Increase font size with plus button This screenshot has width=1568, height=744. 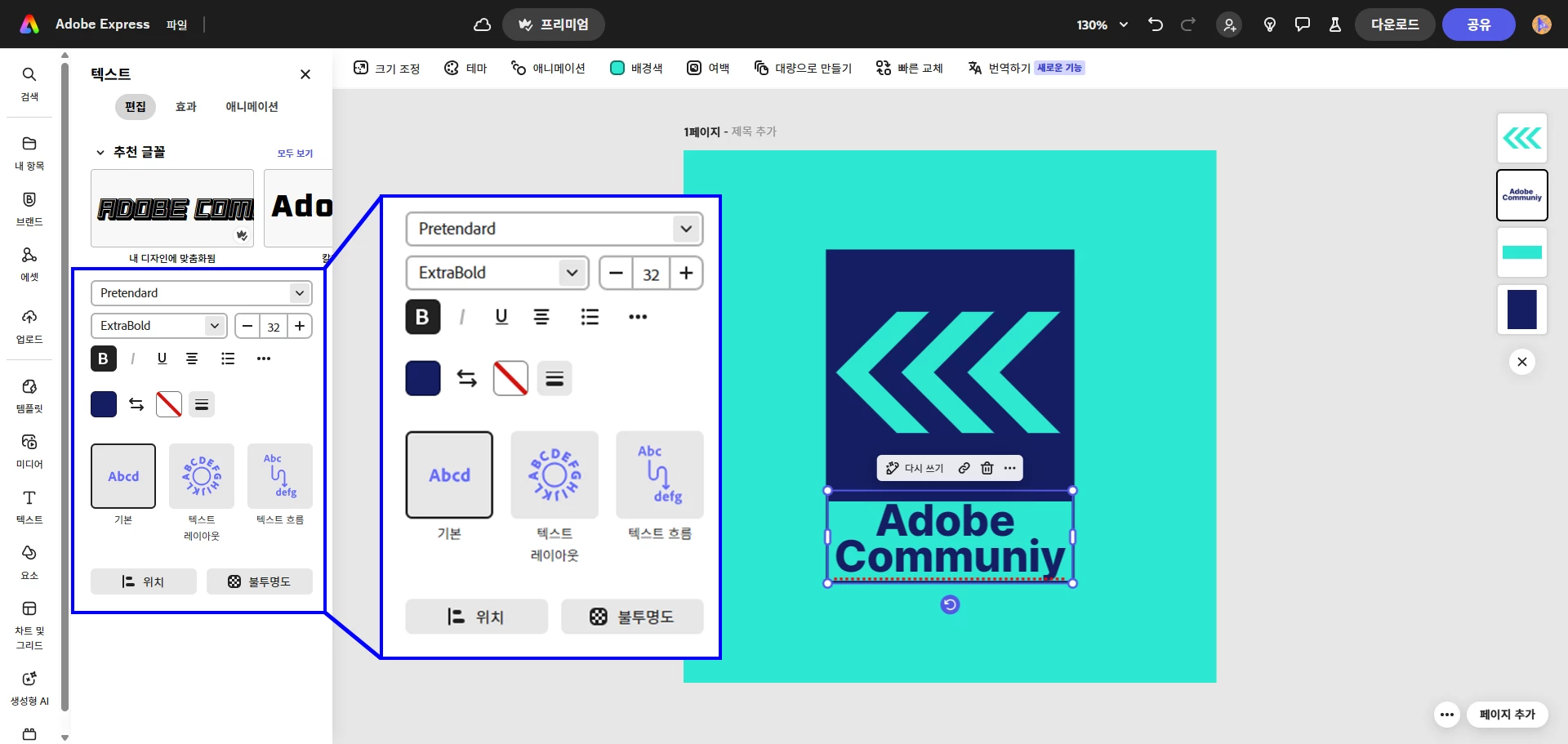tap(300, 326)
